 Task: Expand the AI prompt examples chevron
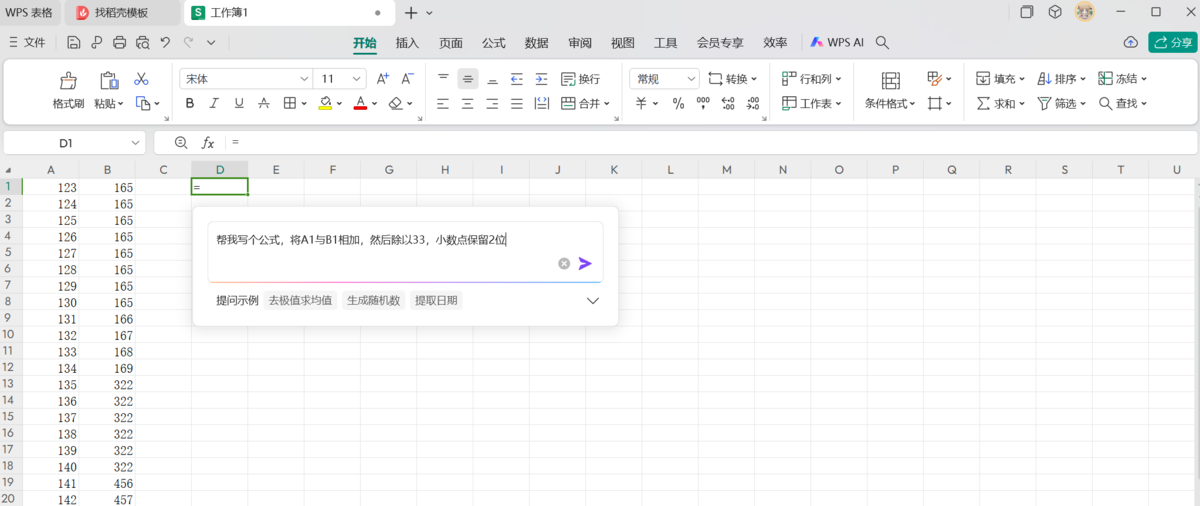(593, 301)
